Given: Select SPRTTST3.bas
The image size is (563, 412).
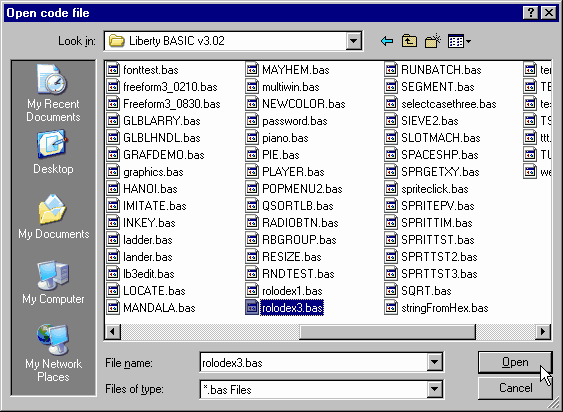Looking at the screenshot, I should pyautogui.click(x=439, y=274).
